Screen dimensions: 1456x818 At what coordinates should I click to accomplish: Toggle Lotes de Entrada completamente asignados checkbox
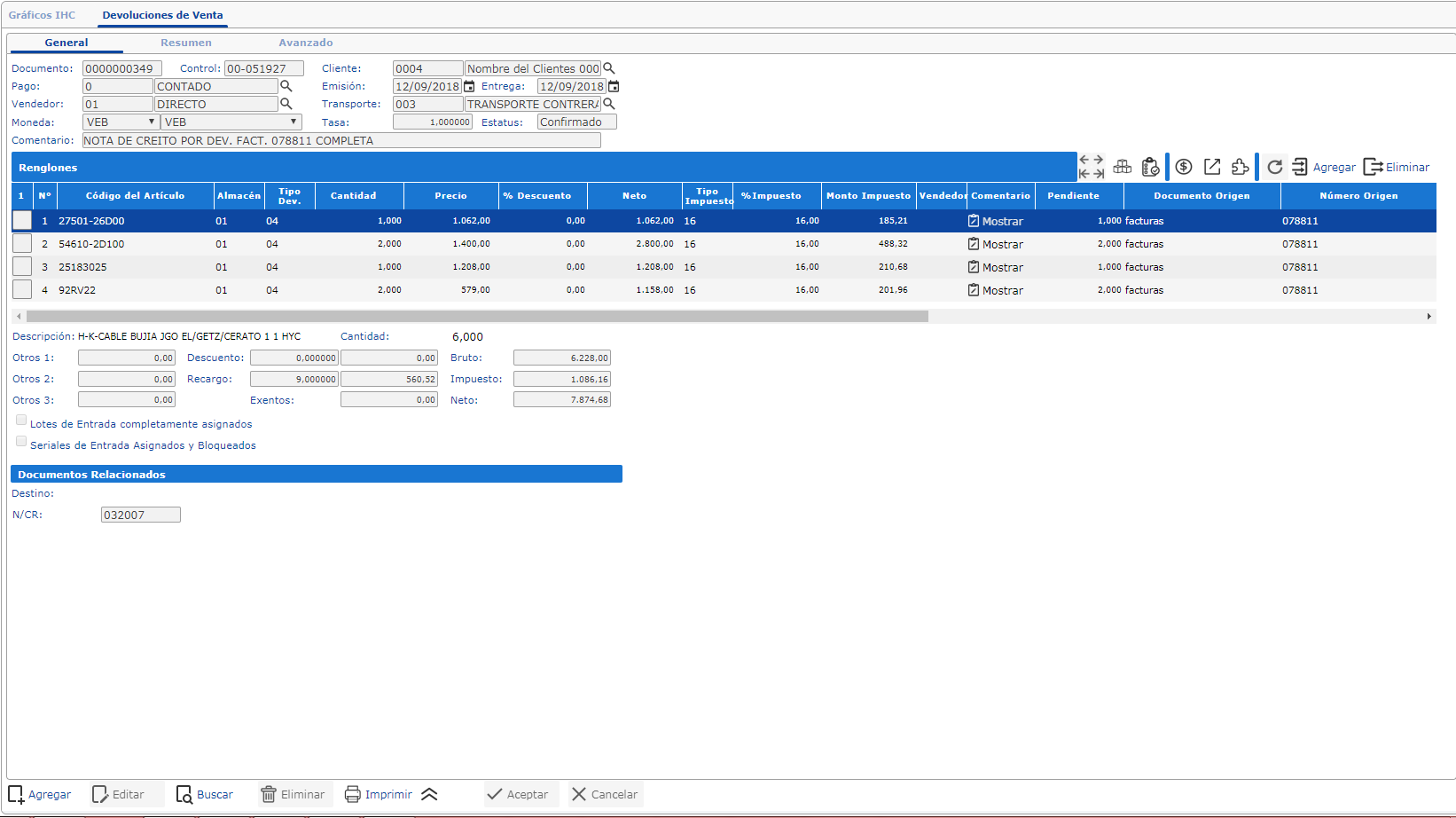tap(21, 421)
